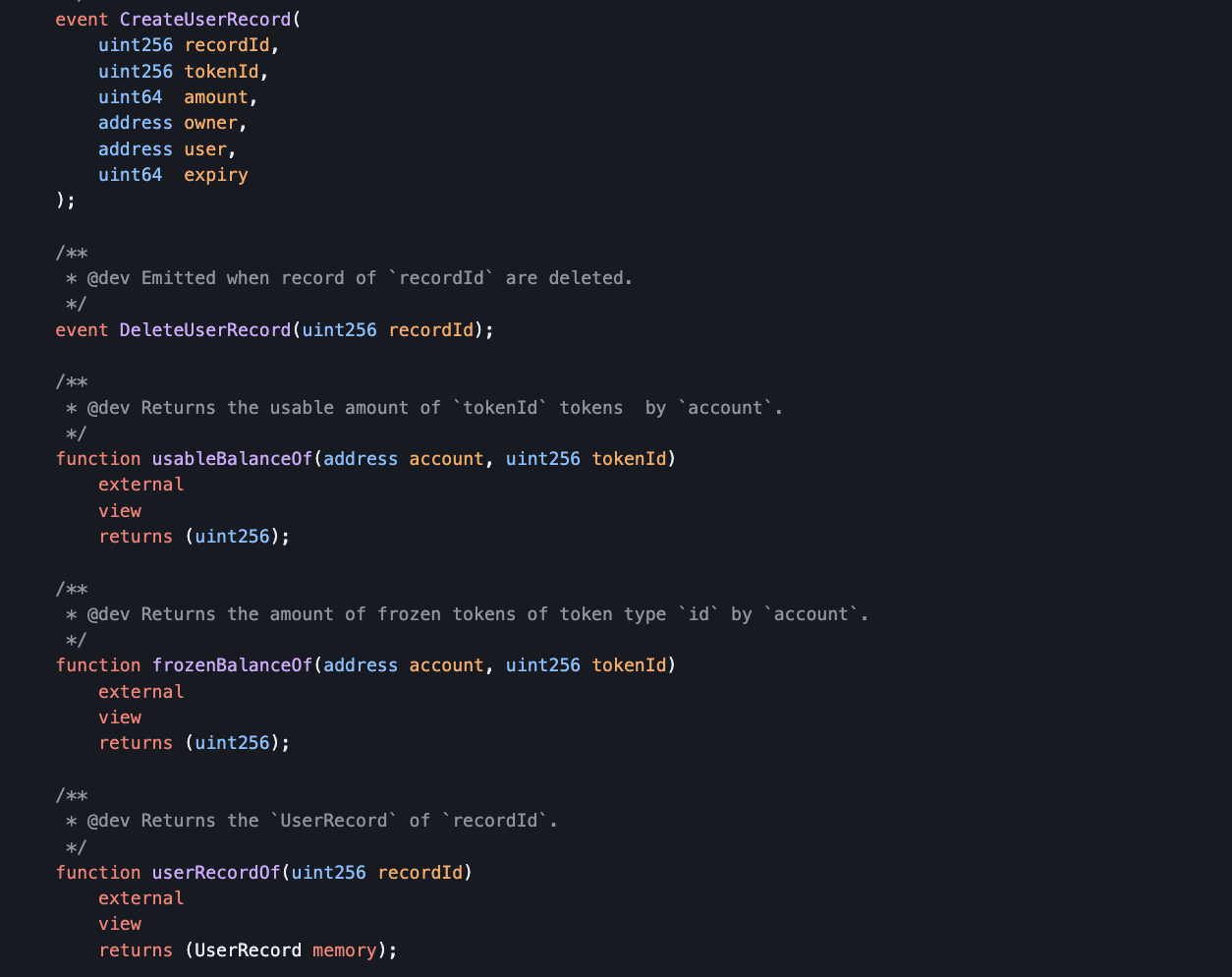This screenshot has width=1232, height=977.
Task: Click uint64 type before expiry
Action: coord(130,175)
